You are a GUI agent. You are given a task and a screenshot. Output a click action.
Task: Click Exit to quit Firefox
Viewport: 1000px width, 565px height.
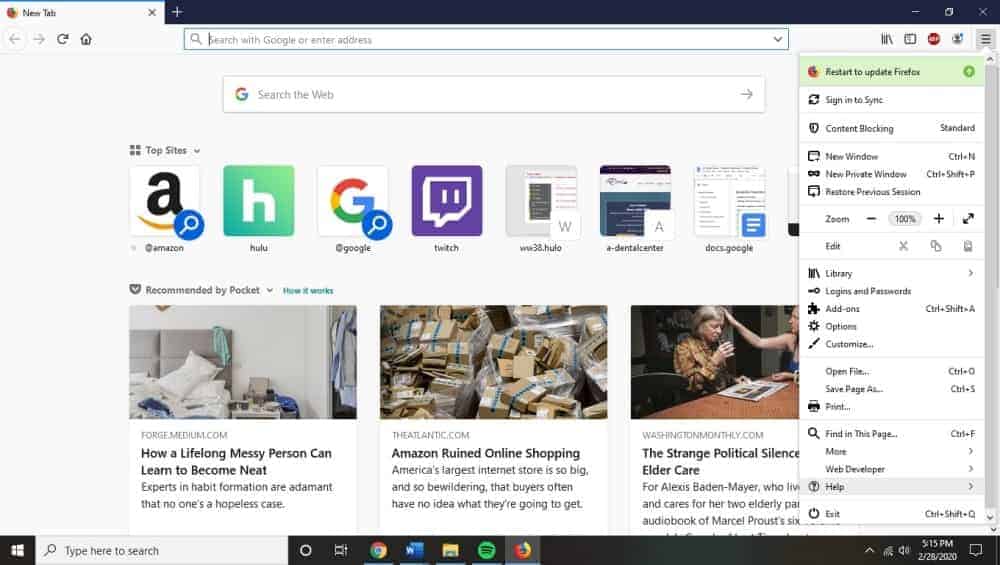click(x=892, y=514)
